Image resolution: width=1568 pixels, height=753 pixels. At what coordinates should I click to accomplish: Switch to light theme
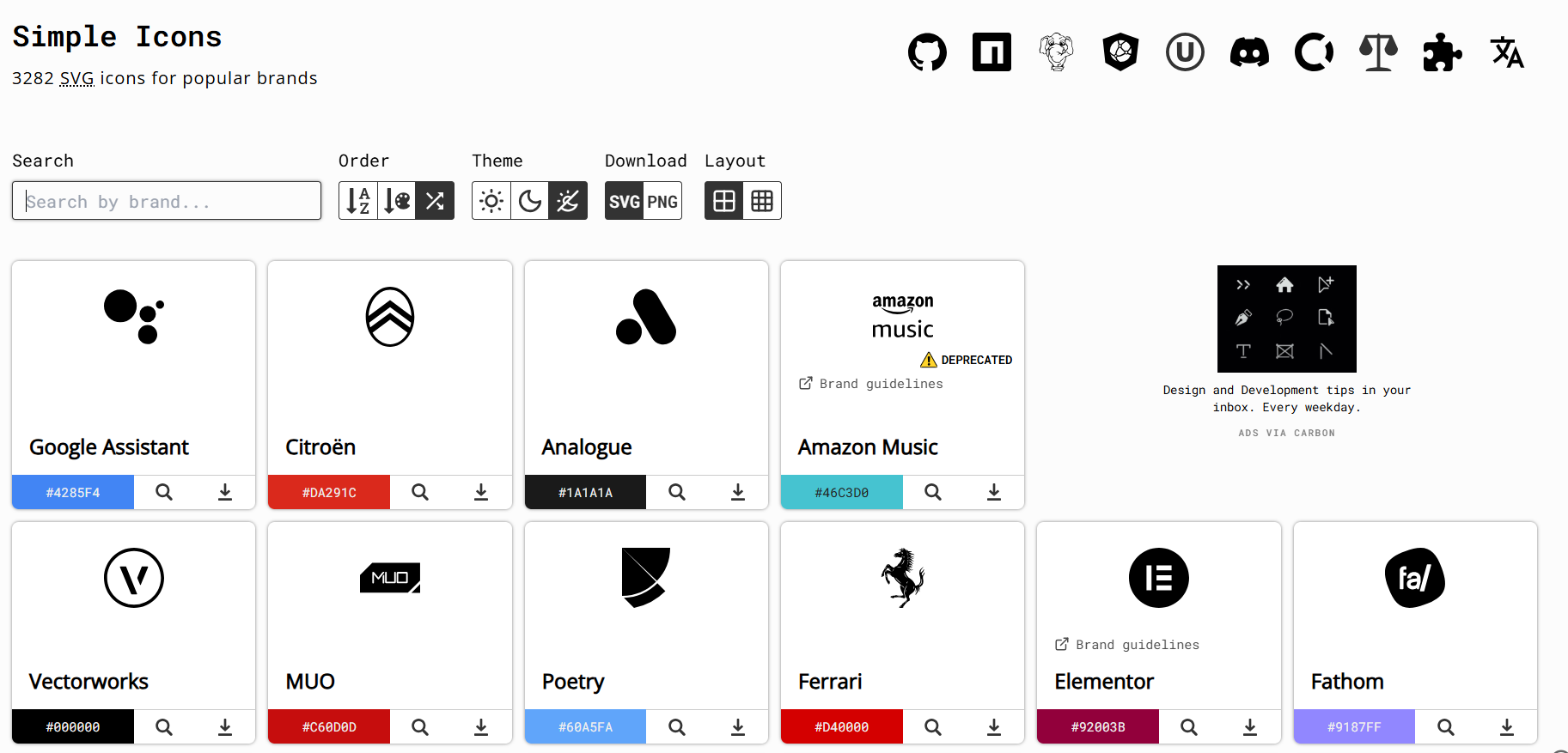(491, 201)
